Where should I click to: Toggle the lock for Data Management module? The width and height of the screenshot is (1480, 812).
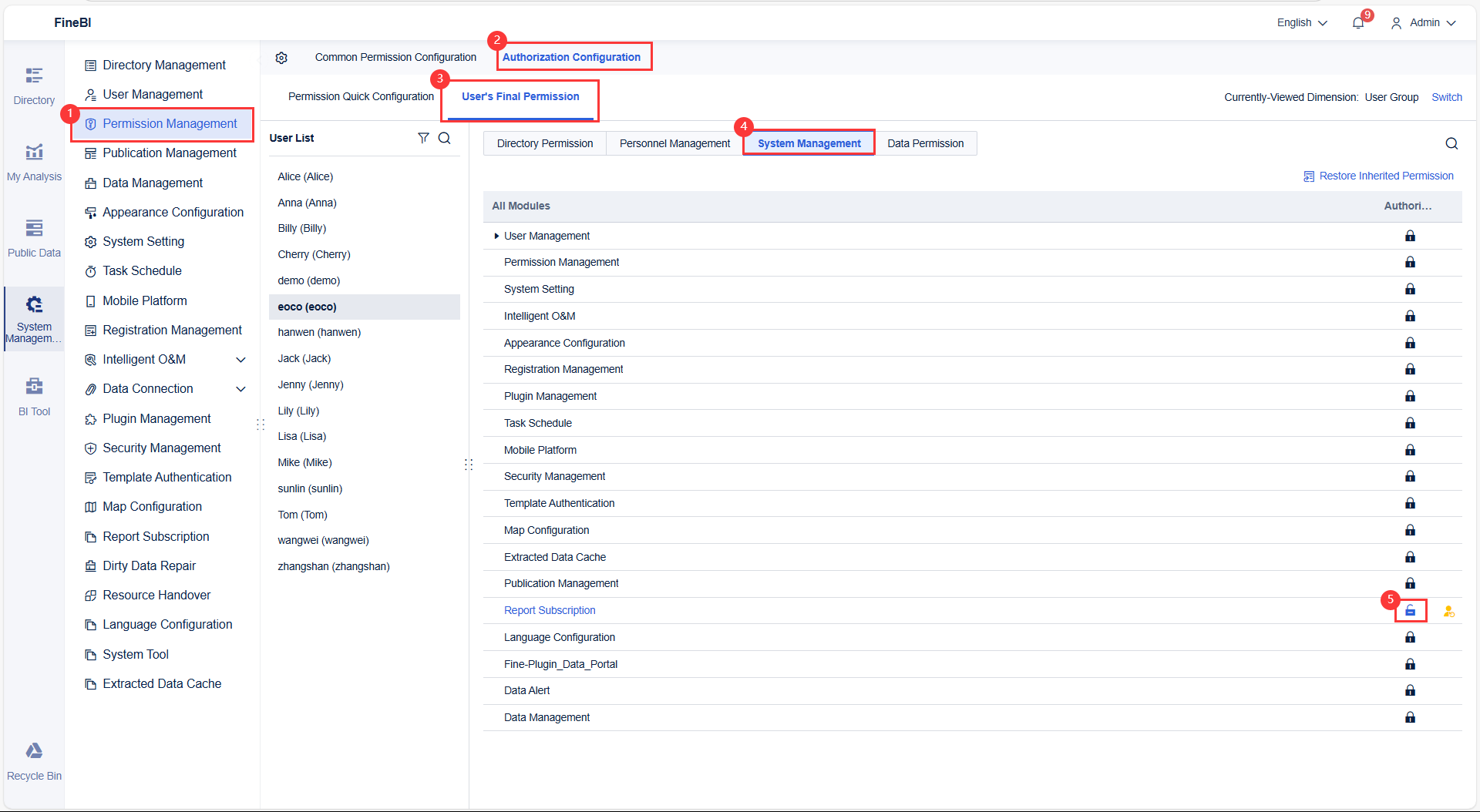[1410, 717]
